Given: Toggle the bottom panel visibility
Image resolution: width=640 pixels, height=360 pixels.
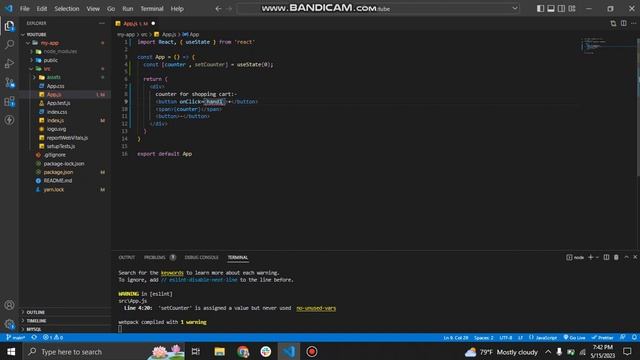Looking at the screenshot, I should 551,9.
